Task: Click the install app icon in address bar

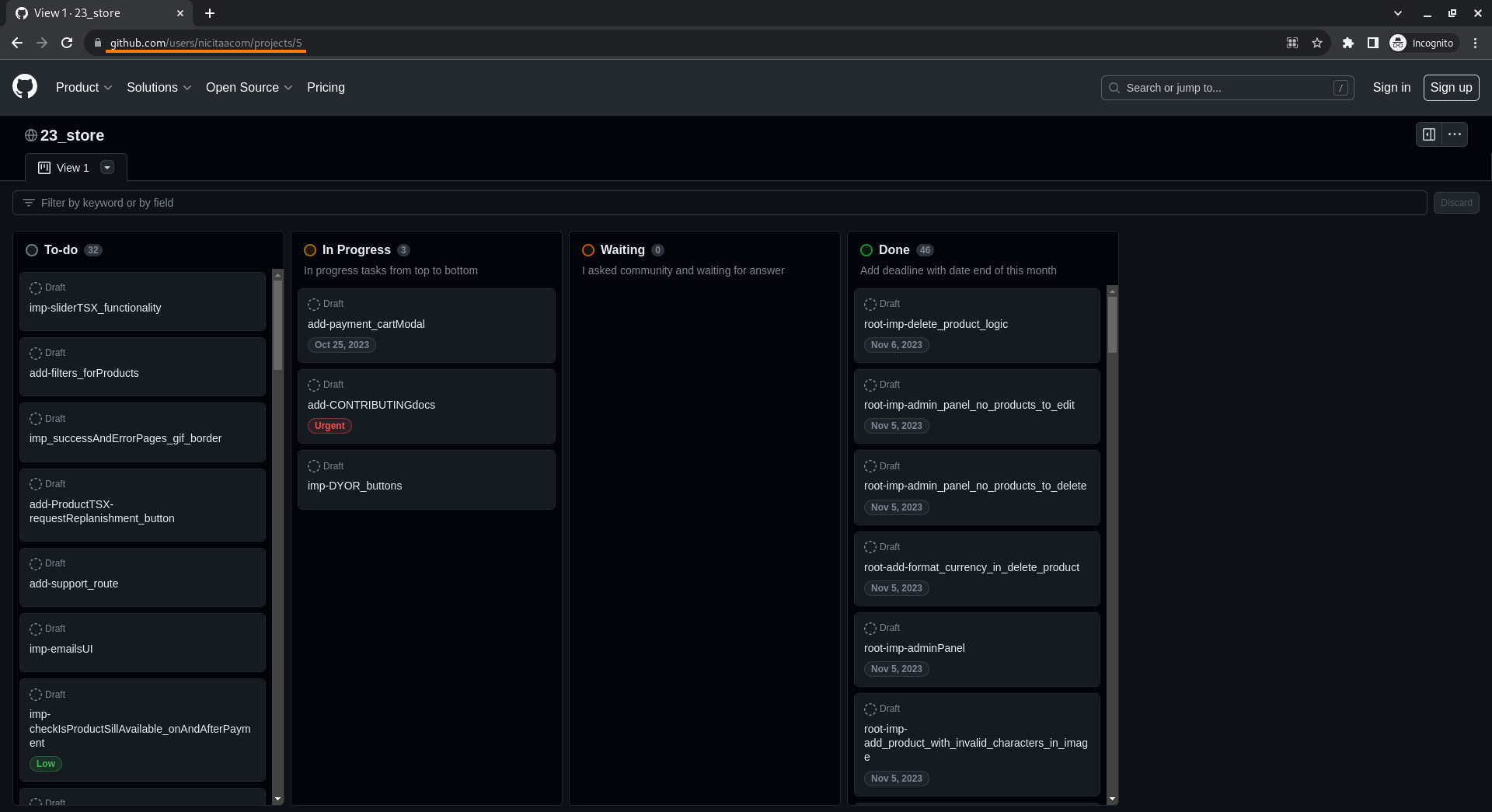Action: click(x=1292, y=44)
